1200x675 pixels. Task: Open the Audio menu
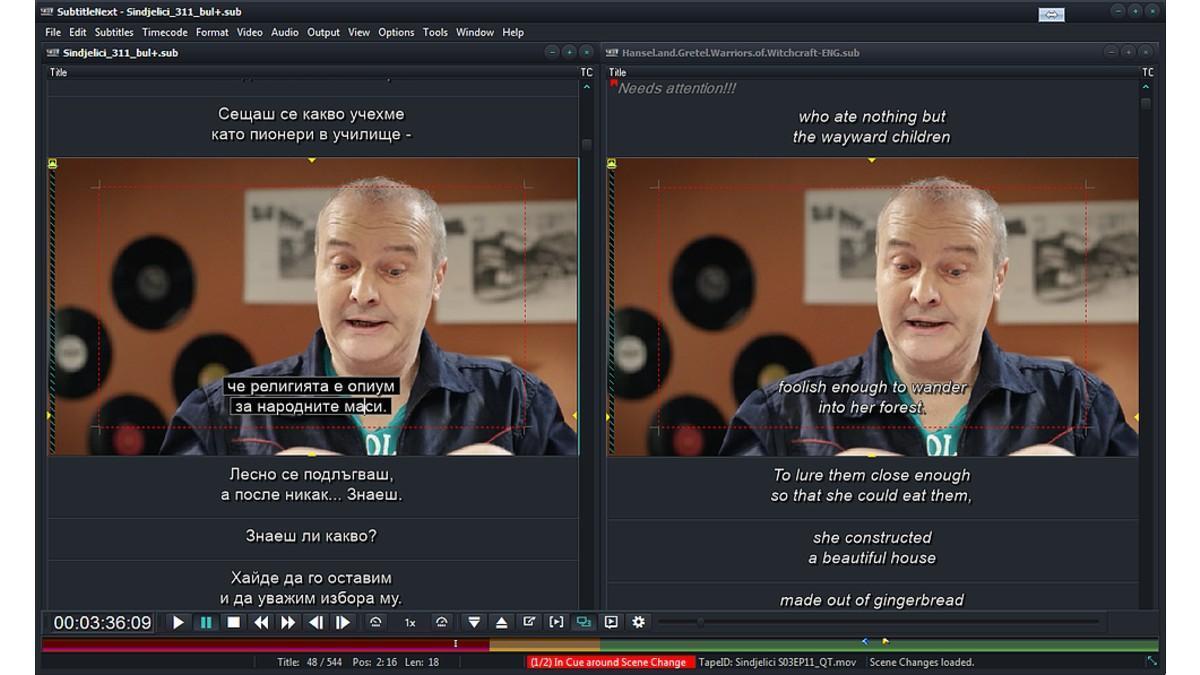pos(285,32)
